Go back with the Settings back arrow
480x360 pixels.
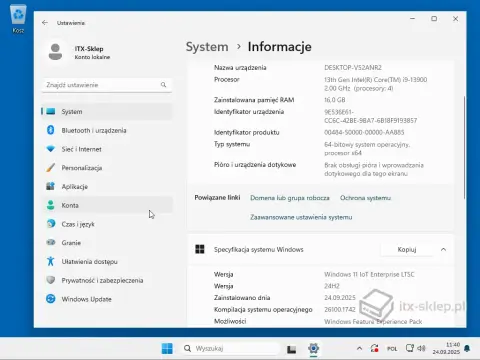point(45,23)
